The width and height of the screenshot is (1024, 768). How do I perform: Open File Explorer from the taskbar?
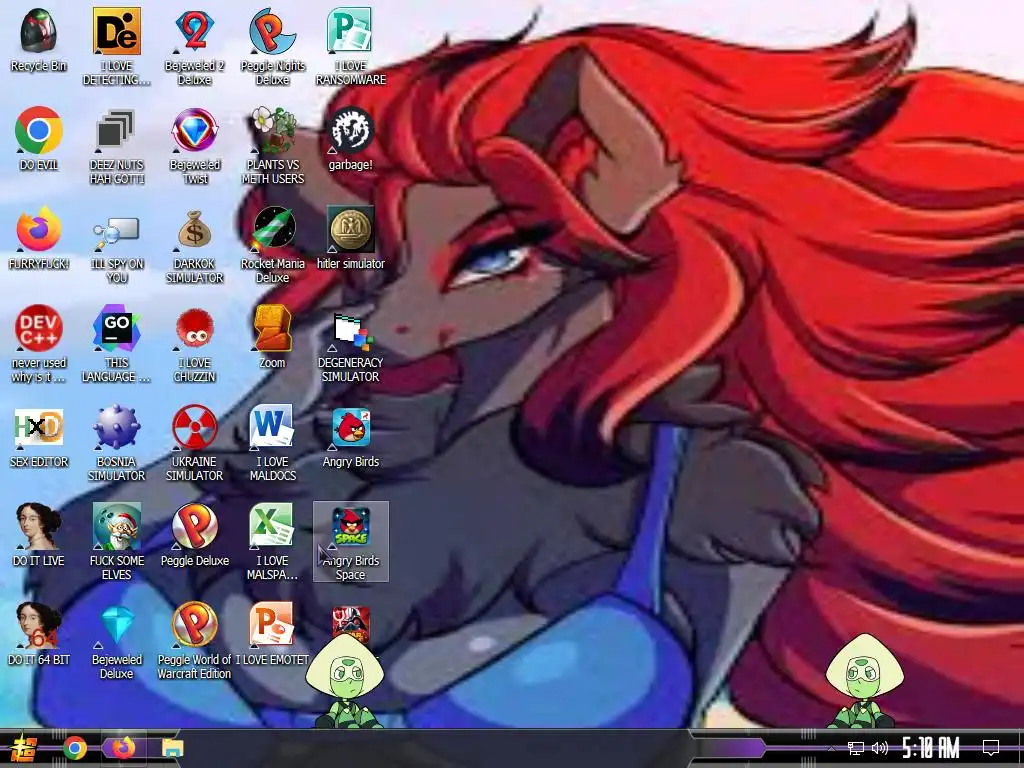tap(172, 748)
